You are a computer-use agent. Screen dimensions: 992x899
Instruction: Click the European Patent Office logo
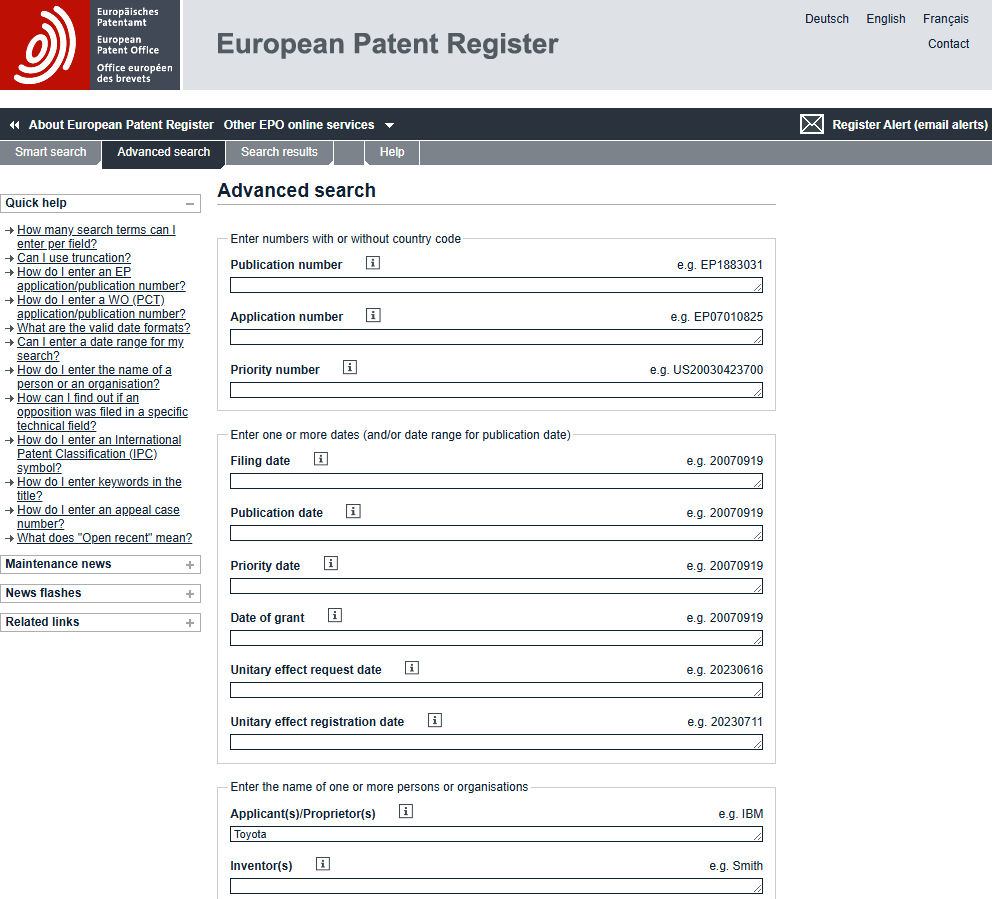(x=90, y=45)
